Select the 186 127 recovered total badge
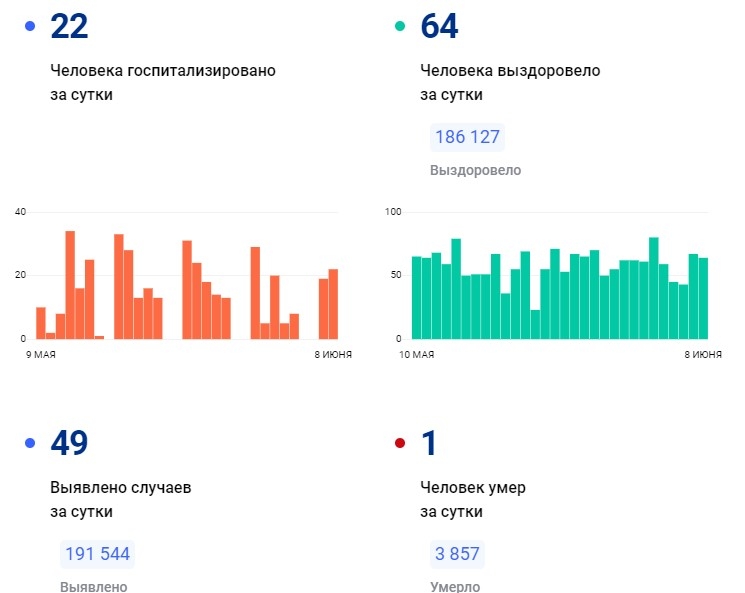The image size is (745, 593). click(467, 138)
